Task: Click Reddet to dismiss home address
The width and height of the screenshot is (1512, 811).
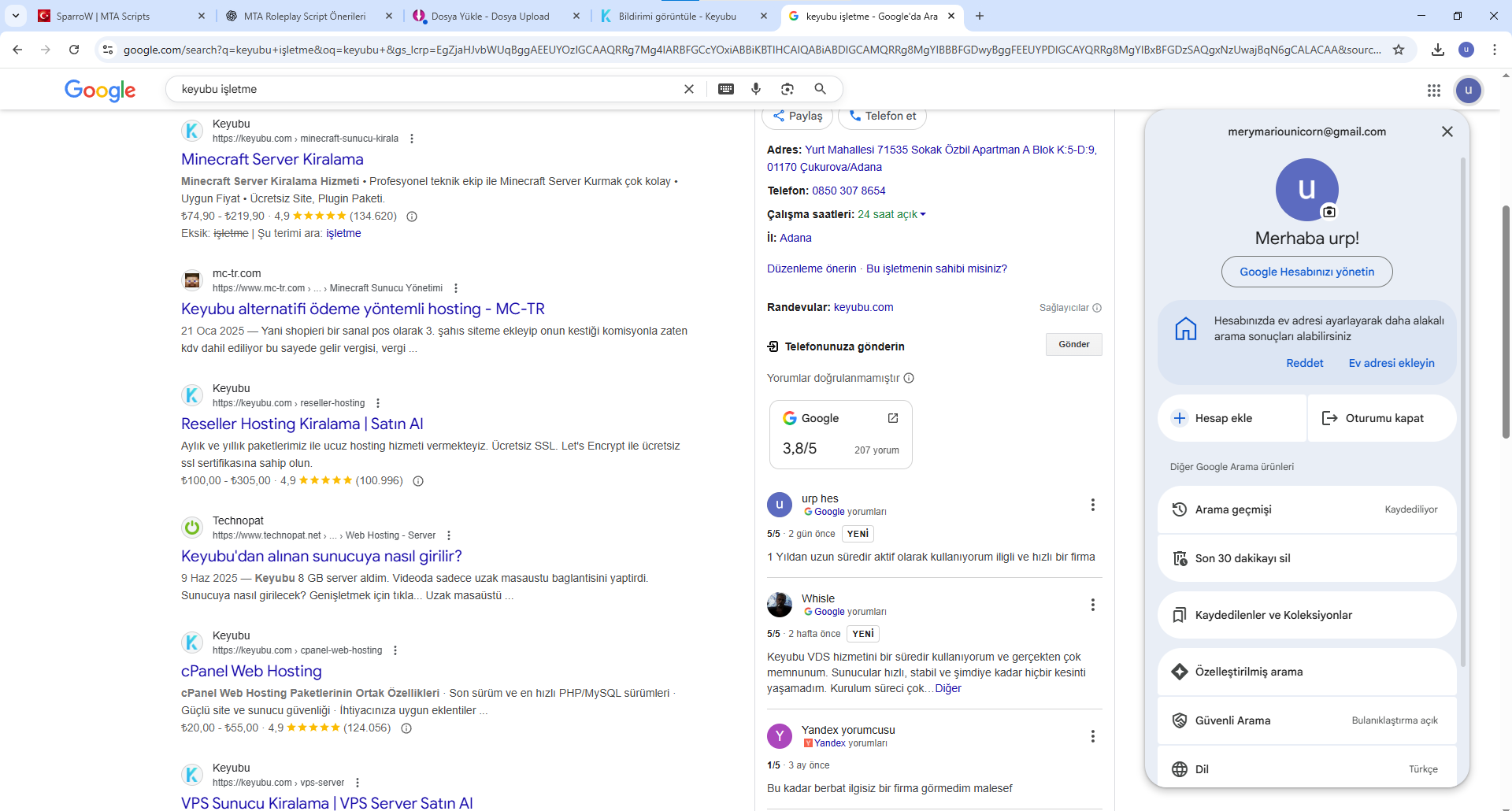Action: click(1305, 363)
